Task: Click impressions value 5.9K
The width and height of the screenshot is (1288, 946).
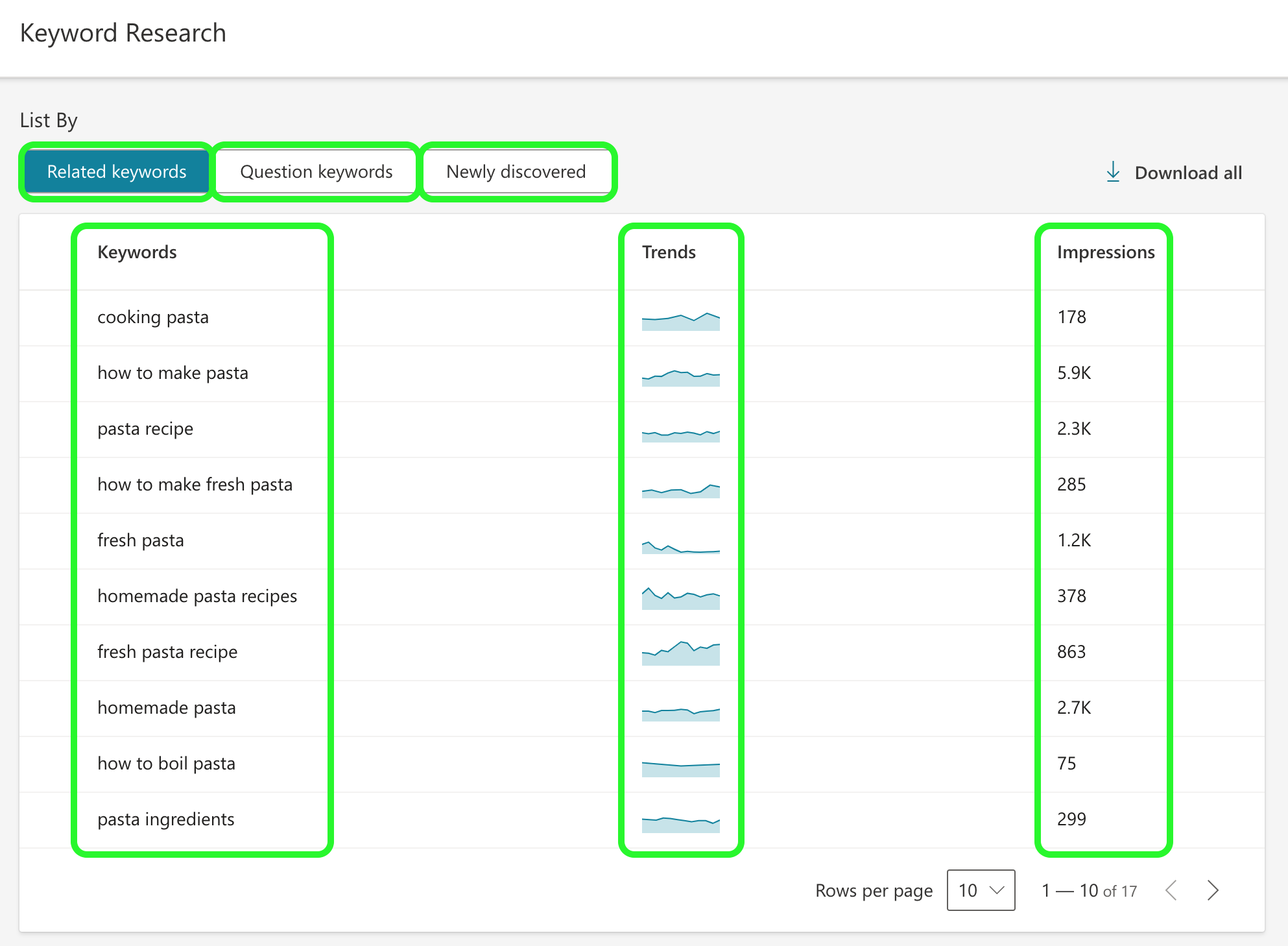Action: coord(1074,373)
